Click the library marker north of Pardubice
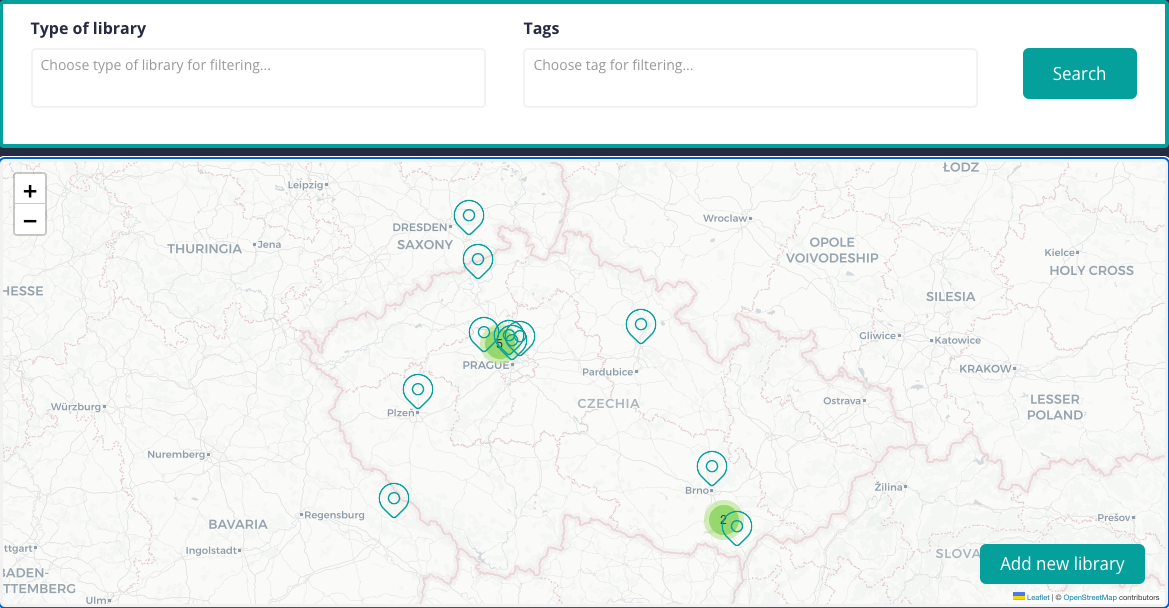The width and height of the screenshot is (1169, 608). click(641, 324)
